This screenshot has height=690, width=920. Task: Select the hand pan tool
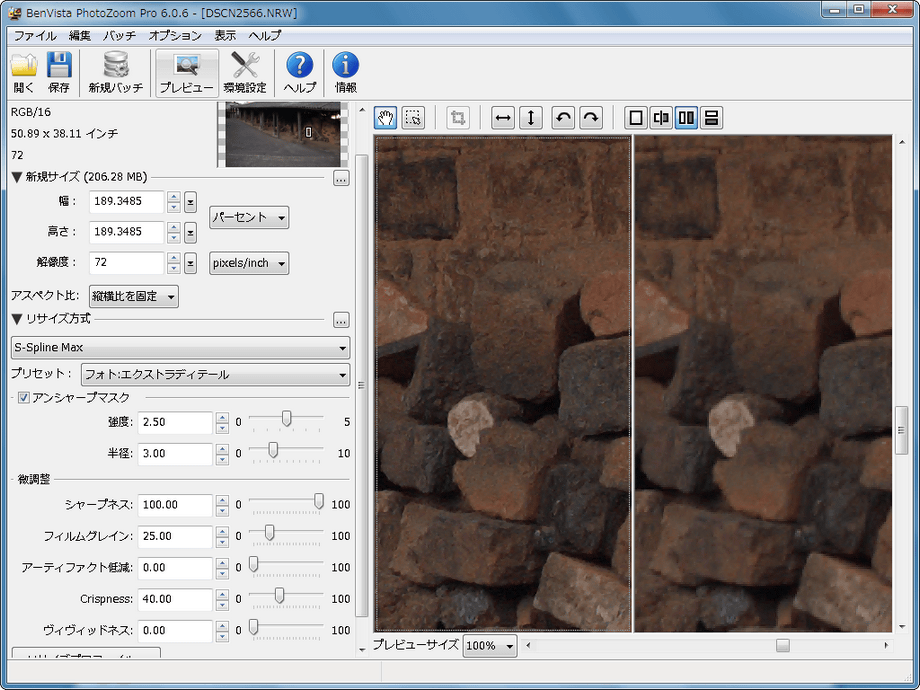386,117
